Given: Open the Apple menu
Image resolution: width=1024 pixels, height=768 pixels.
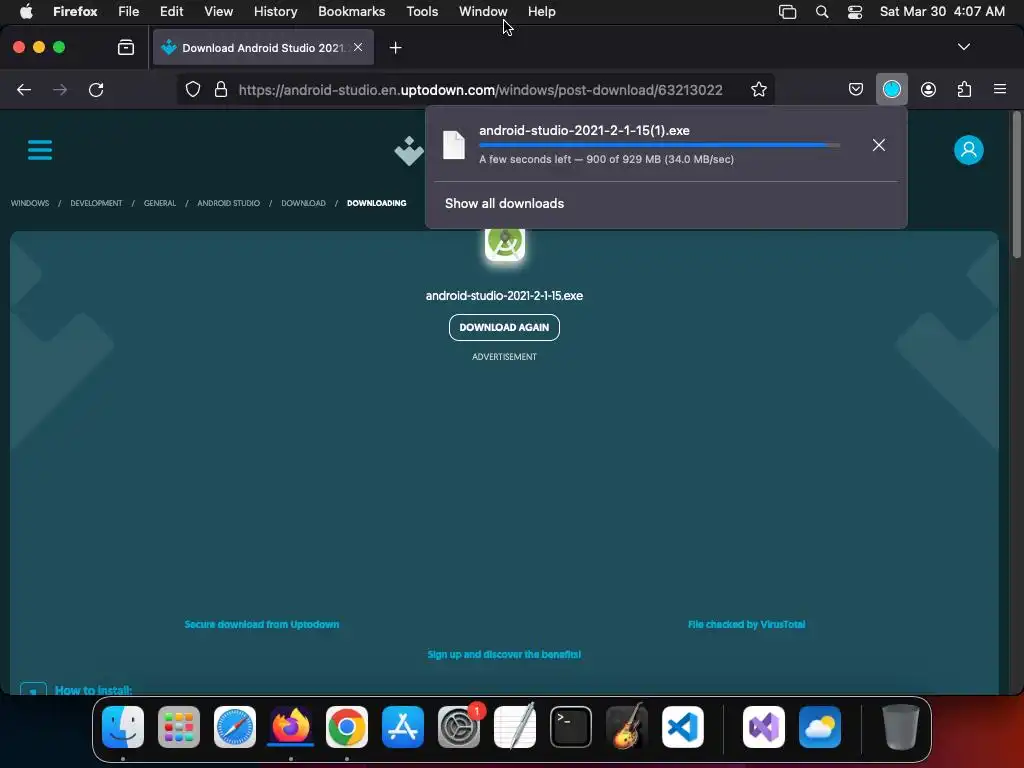Looking at the screenshot, I should (26, 12).
